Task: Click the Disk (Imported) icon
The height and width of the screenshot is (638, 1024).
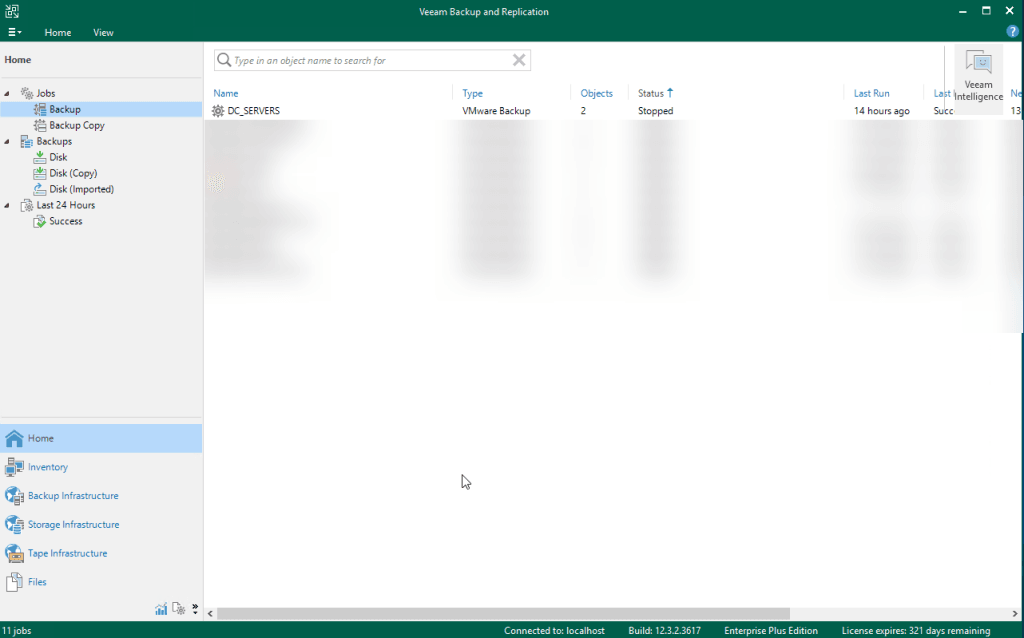Action: (40, 189)
